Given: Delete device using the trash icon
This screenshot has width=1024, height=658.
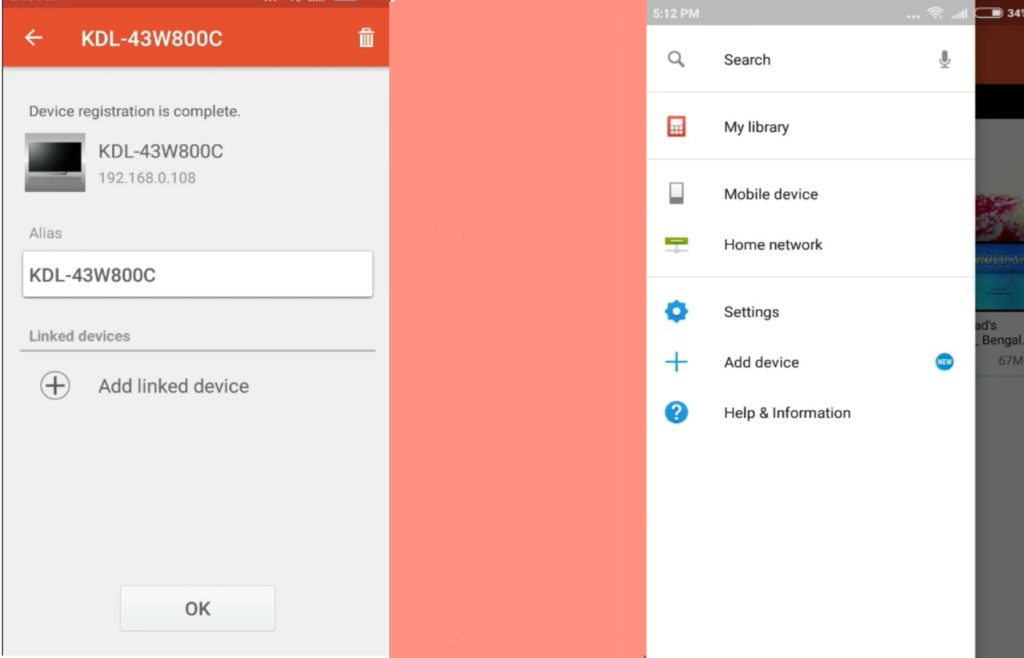Looking at the screenshot, I should pos(366,38).
